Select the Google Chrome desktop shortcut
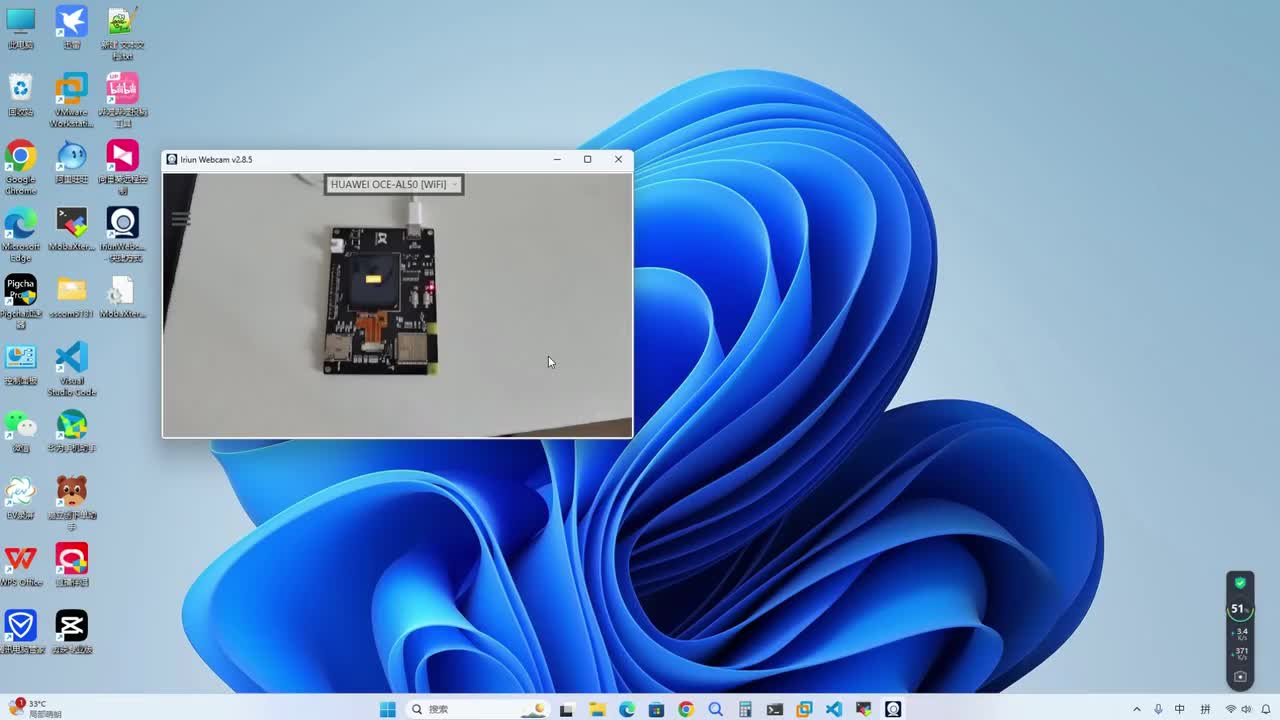The height and width of the screenshot is (720, 1280). pos(20,167)
